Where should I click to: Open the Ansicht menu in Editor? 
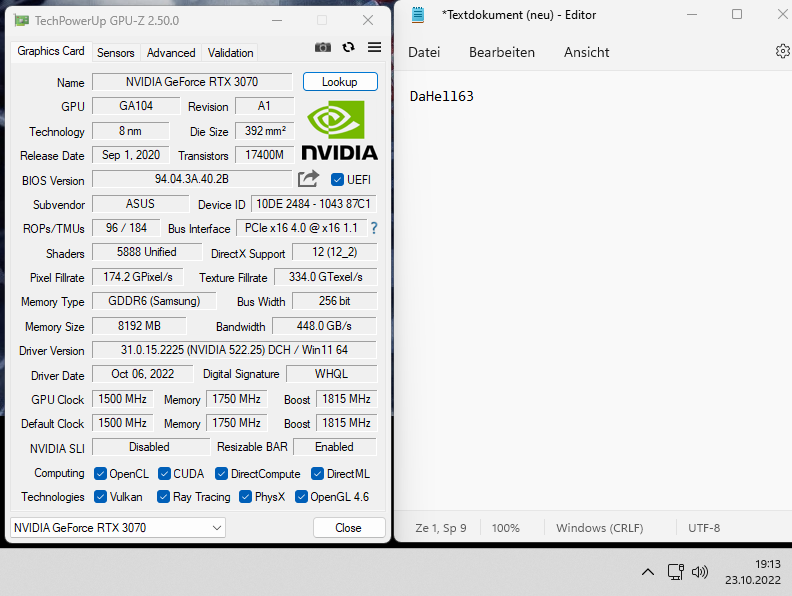(x=586, y=52)
